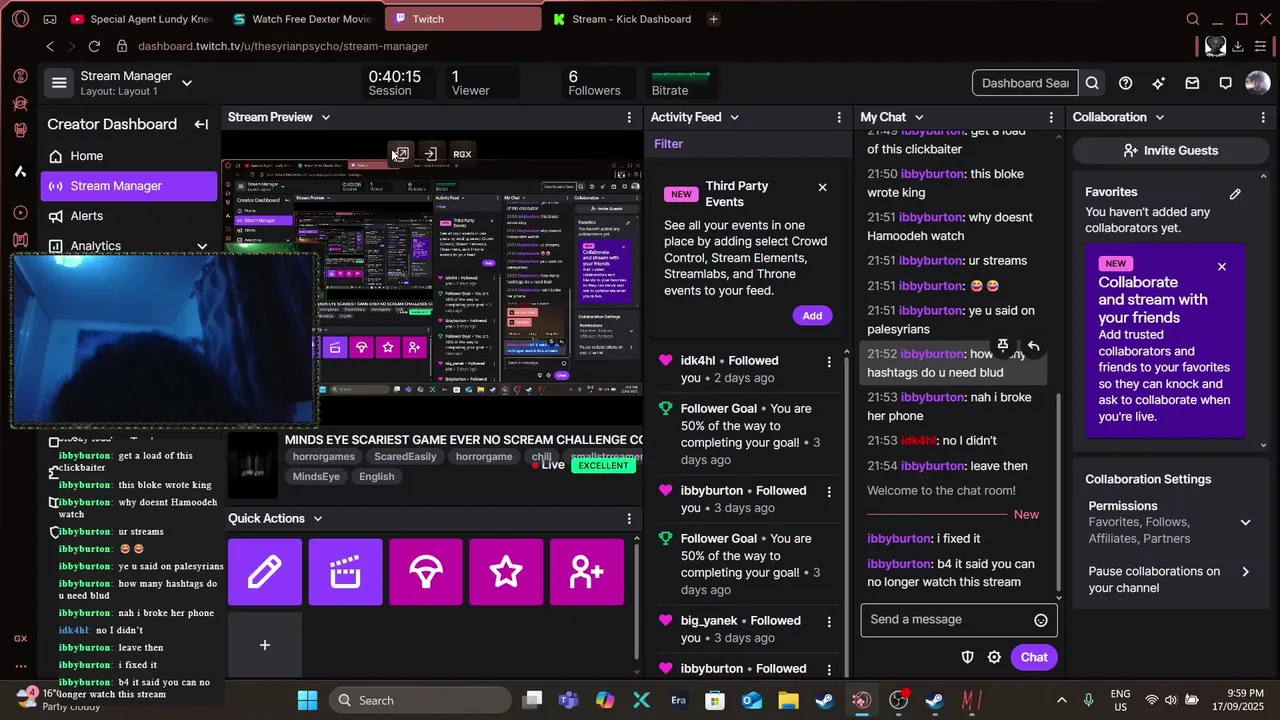This screenshot has height=720, width=1280.
Task: Click the MindsEye tag
Action: 316,476
